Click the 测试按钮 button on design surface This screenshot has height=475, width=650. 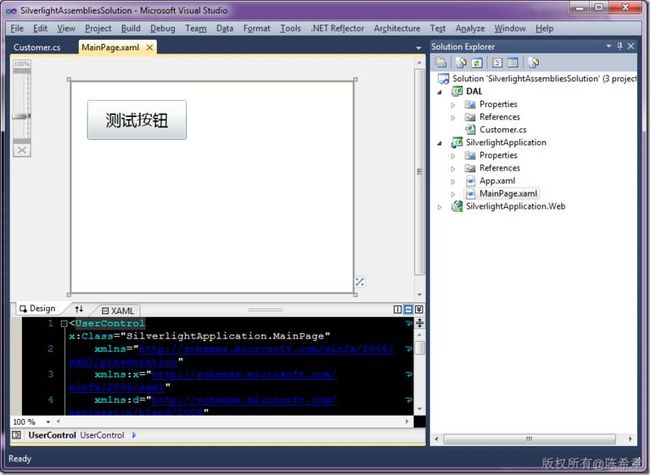point(137,120)
